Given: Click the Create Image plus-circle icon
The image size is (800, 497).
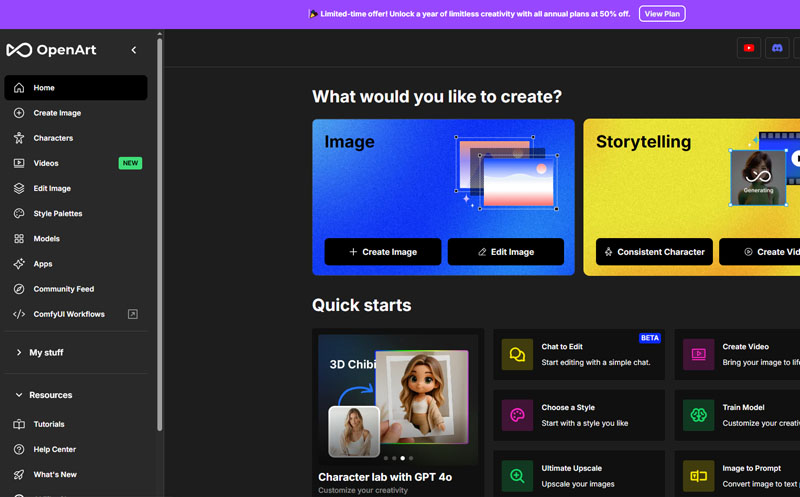Looking at the screenshot, I should [19, 113].
